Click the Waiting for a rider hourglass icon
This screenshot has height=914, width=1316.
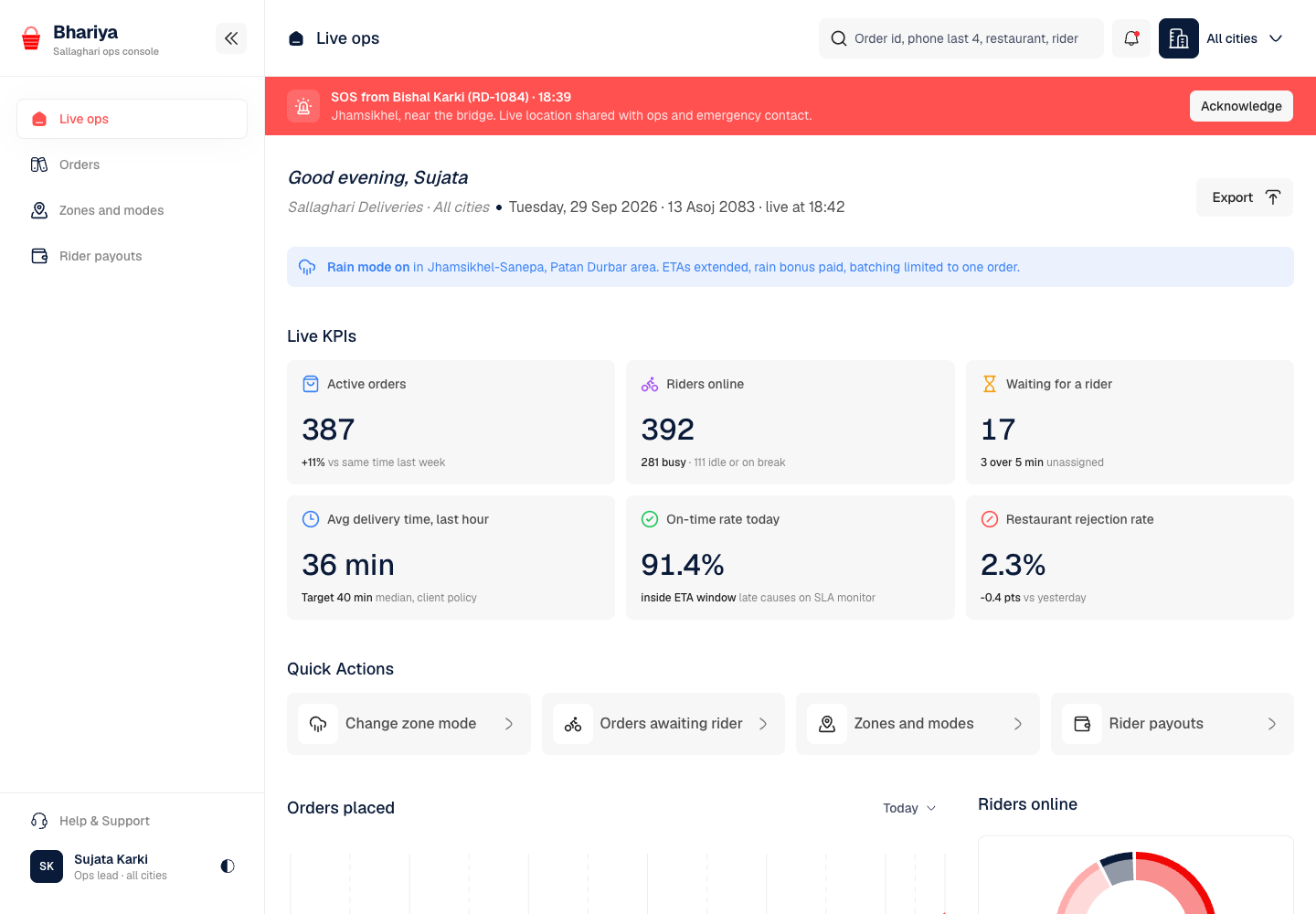[x=989, y=384]
